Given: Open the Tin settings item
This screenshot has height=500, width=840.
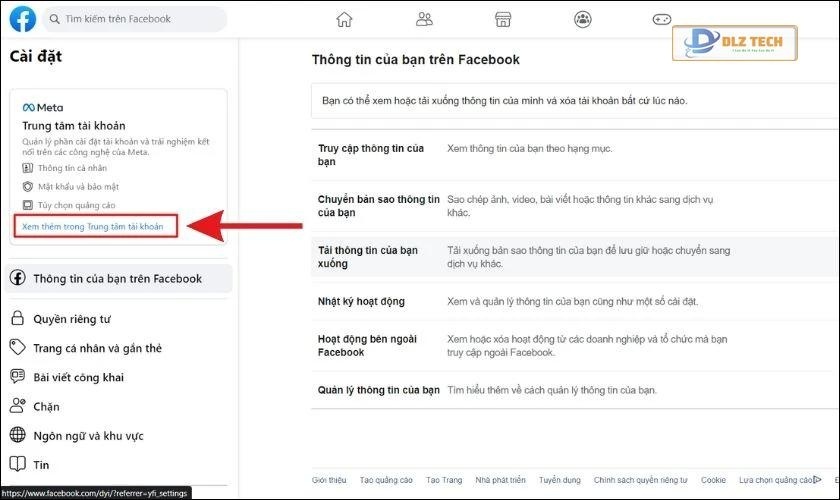Looking at the screenshot, I should click(41, 465).
